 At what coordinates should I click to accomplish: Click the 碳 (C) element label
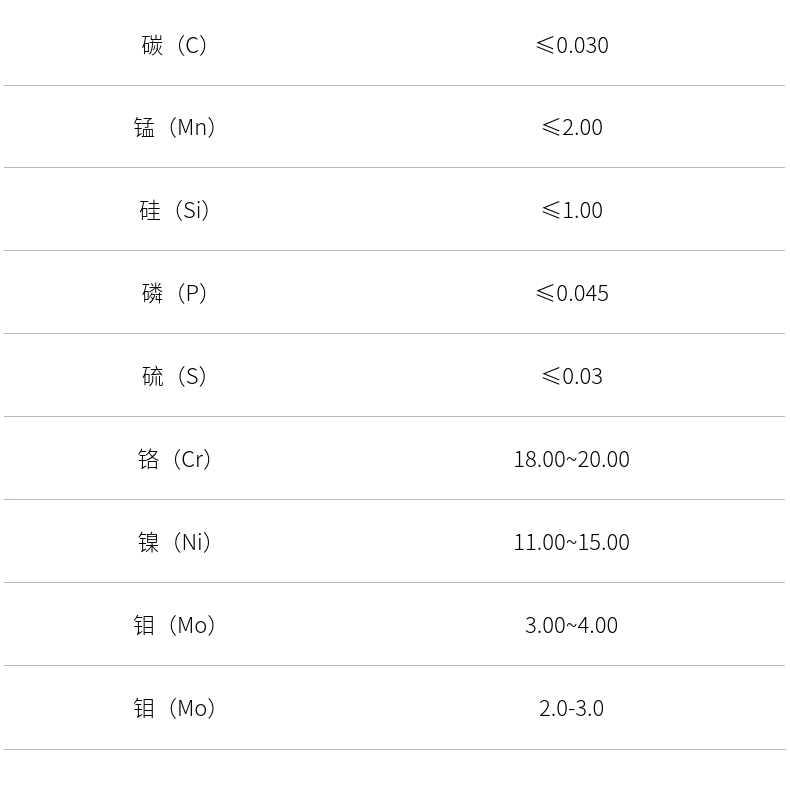click(x=175, y=45)
